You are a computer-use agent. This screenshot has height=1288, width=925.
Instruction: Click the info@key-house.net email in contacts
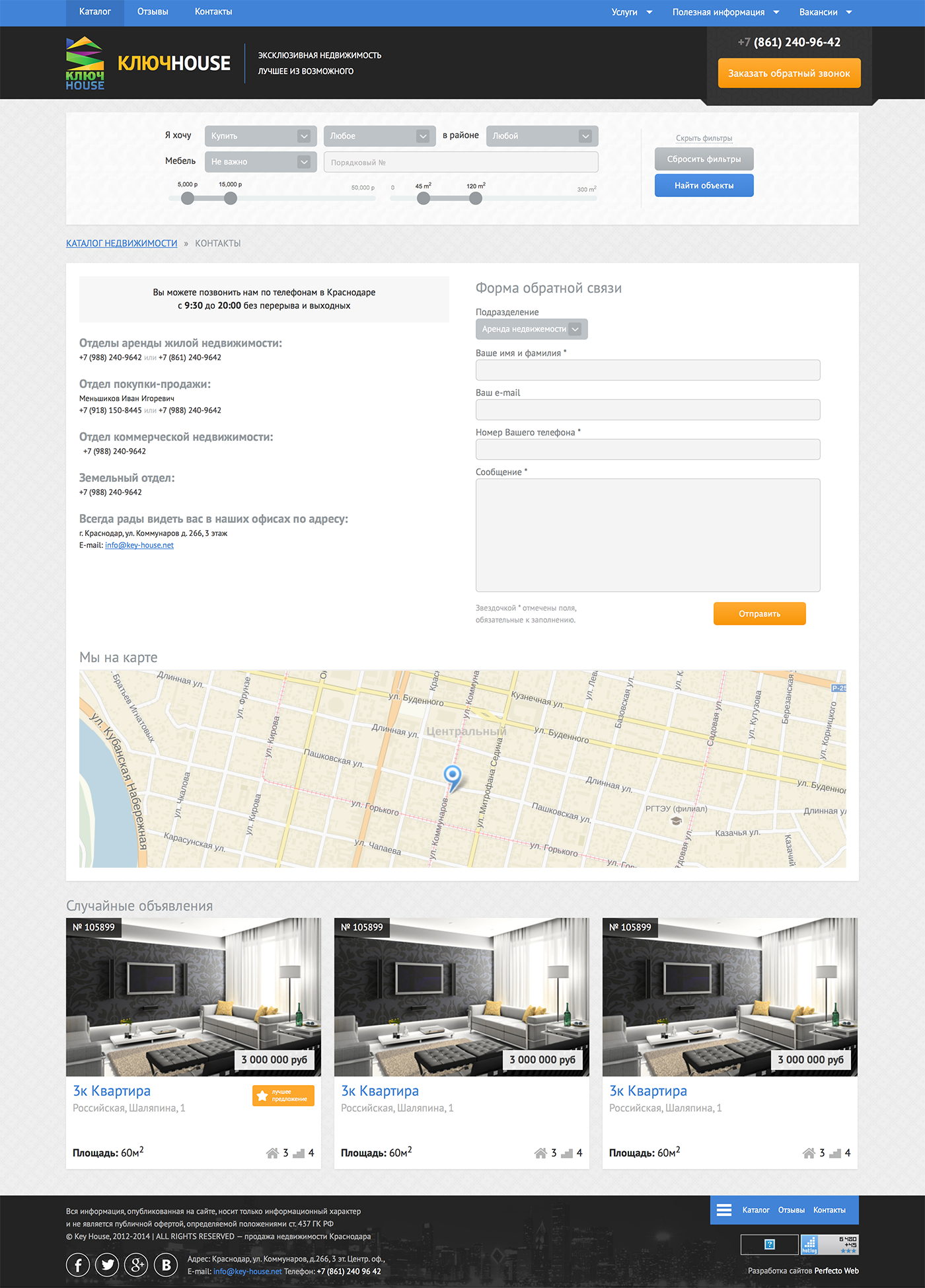pyautogui.click(x=139, y=545)
